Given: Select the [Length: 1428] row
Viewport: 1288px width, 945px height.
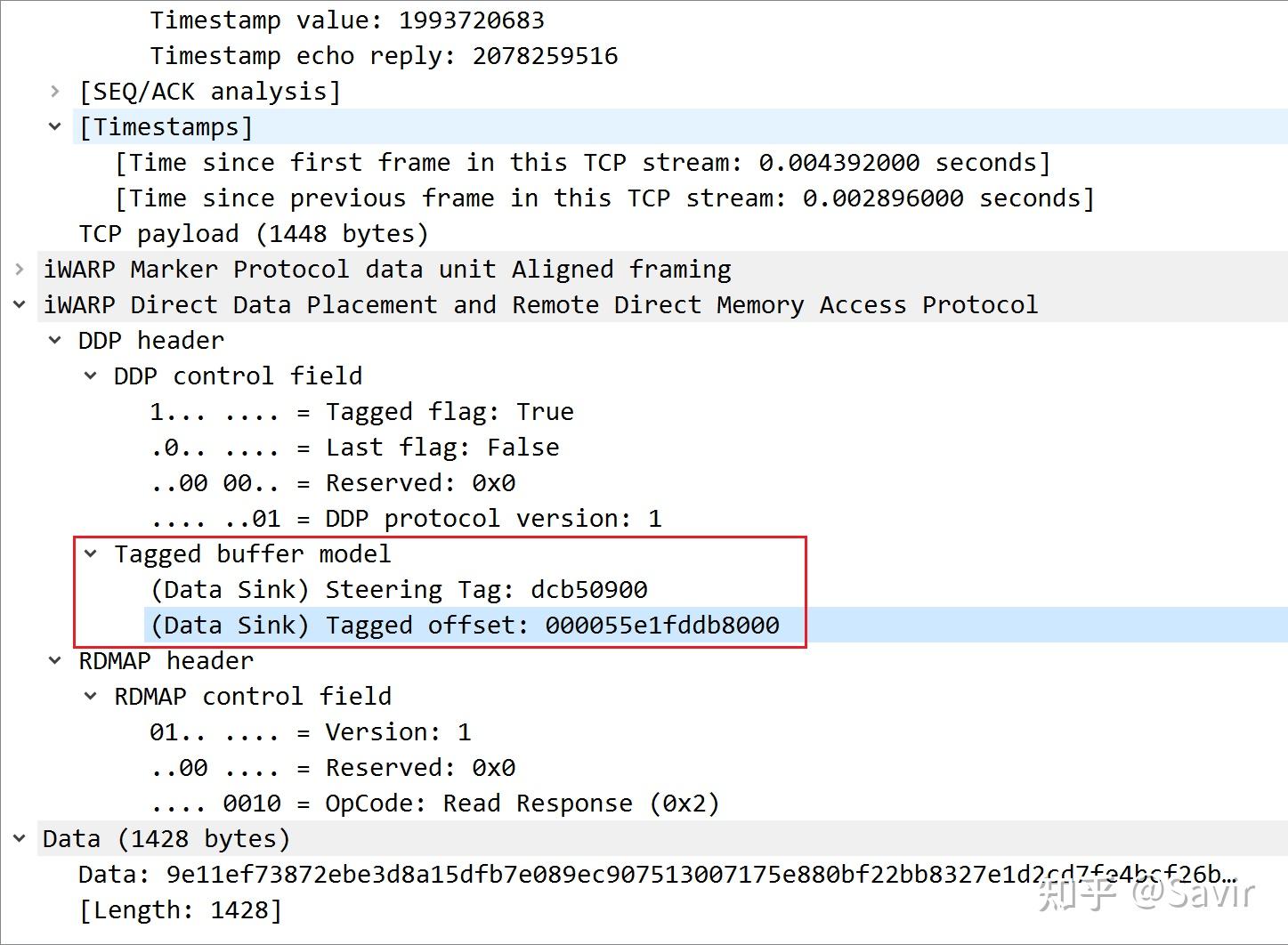Looking at the screenshot, I should click(181, 909).
